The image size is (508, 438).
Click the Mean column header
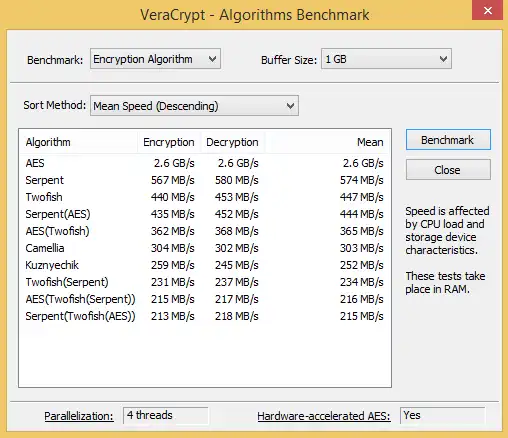[327, 142]
